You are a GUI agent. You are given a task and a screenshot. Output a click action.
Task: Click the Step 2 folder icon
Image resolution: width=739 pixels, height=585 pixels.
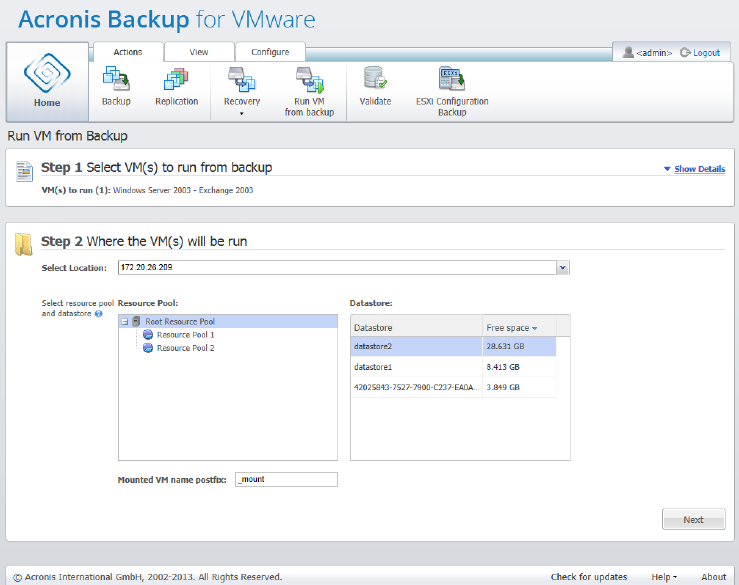[24, 244]
